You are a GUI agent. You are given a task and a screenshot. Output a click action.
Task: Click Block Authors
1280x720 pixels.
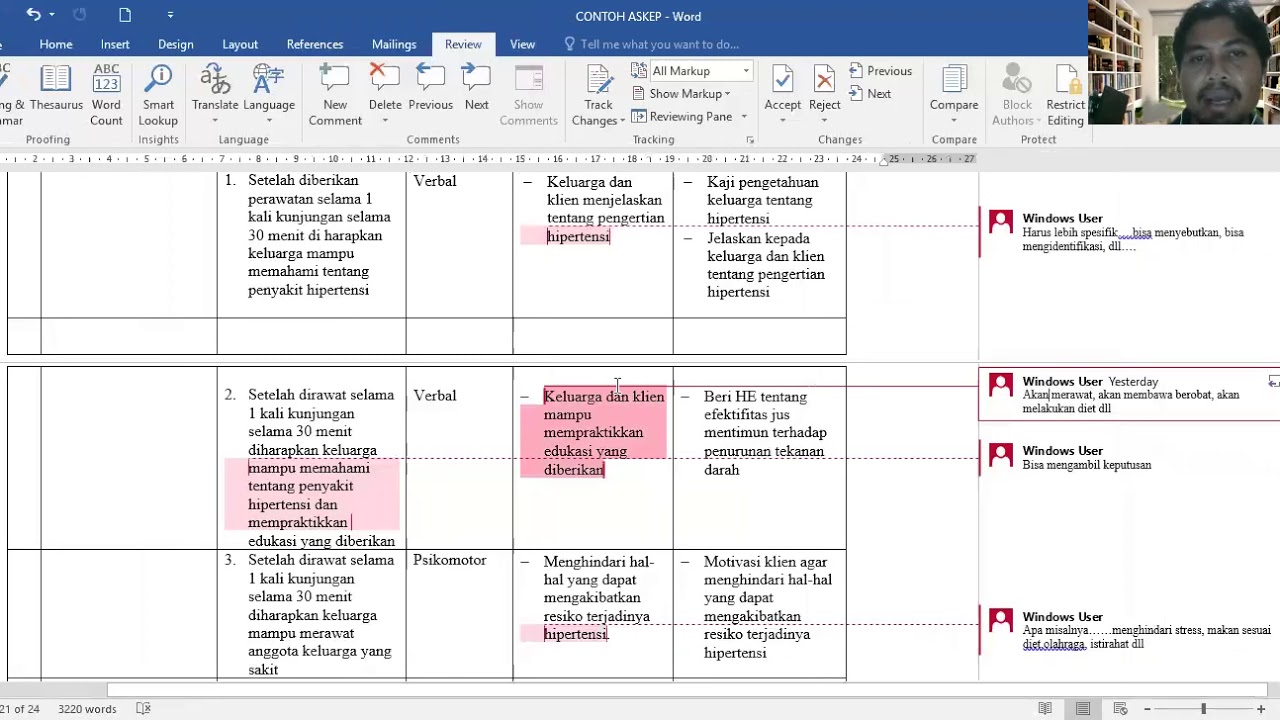tap(1017, 96)
